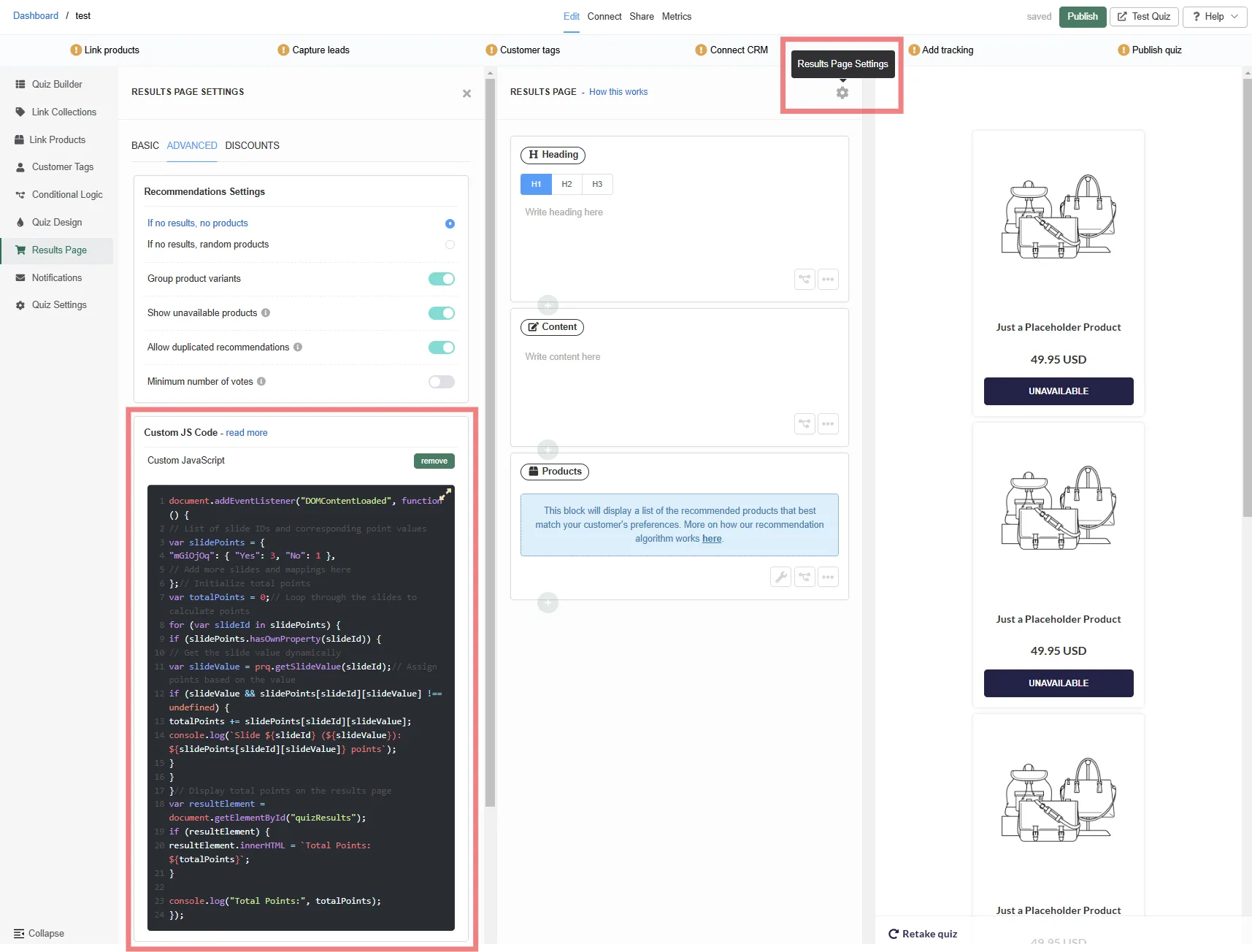Open logic icon in Heading block
Image resolution: width=1252 pixels, height=952 pixels.
[804, 279]
